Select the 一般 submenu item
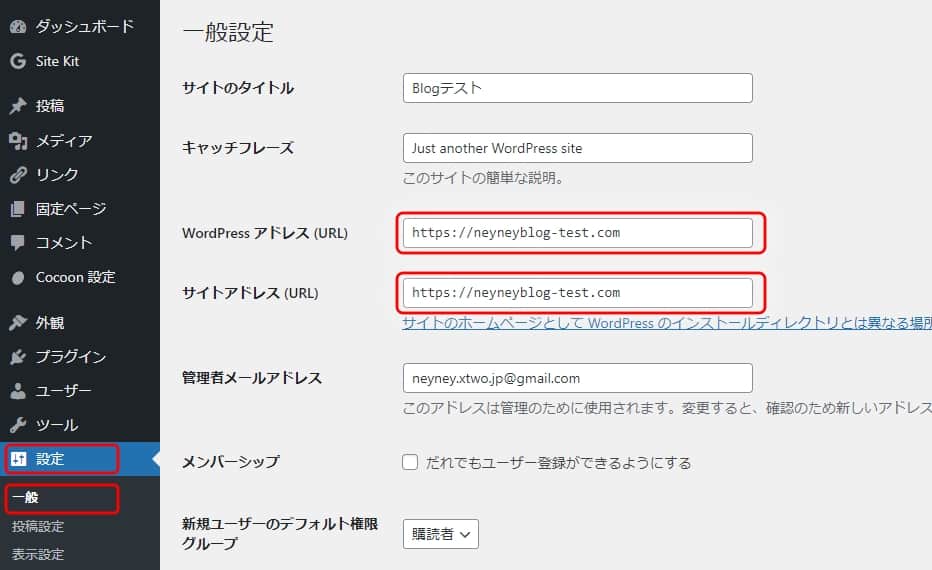Screen dimensions: 932x570 pos(26,497)
